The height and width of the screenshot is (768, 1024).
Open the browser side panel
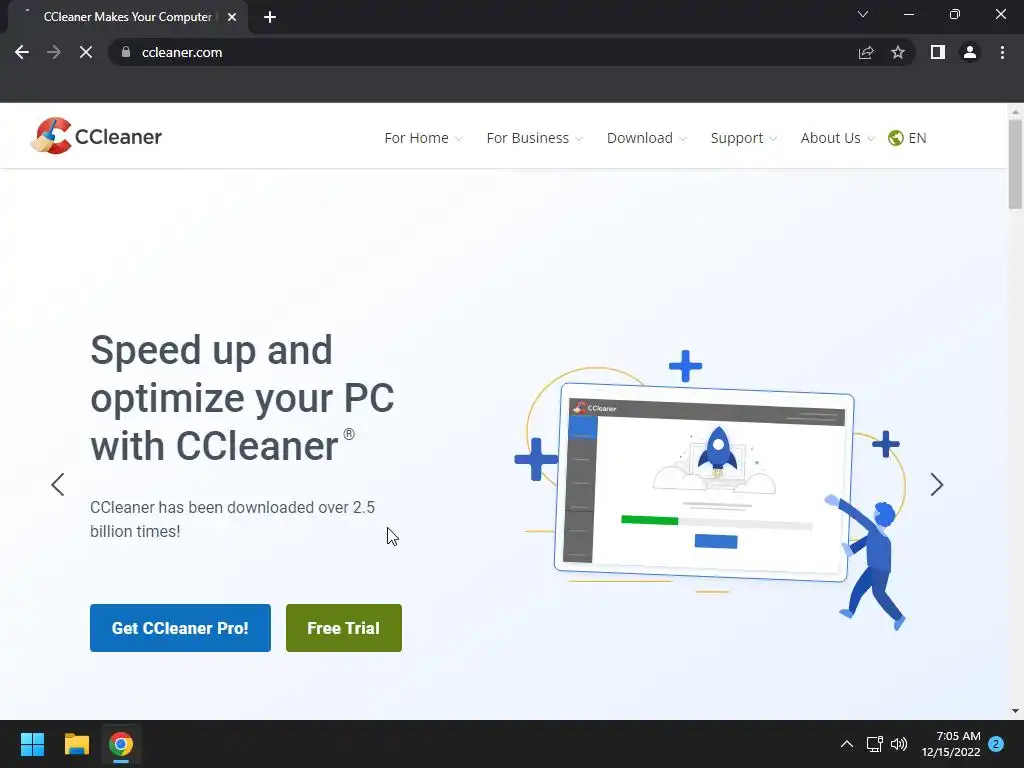pyautogui.click(x=938, y=52)
